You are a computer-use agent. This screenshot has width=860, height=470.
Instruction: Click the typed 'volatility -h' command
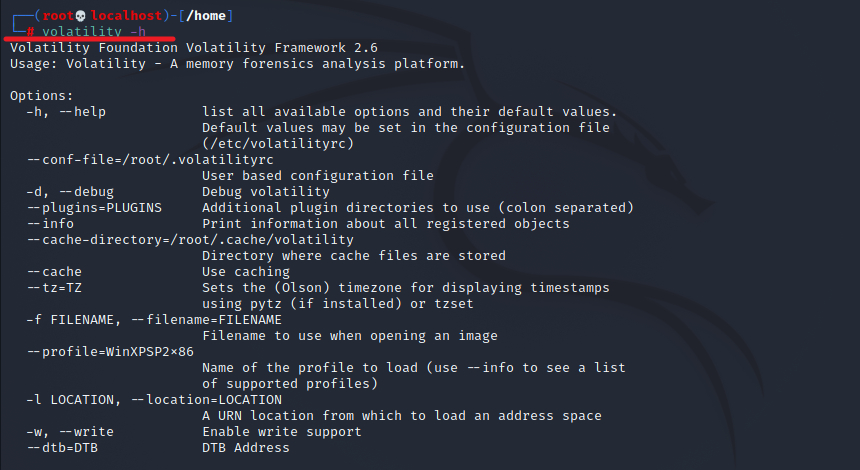99,32
